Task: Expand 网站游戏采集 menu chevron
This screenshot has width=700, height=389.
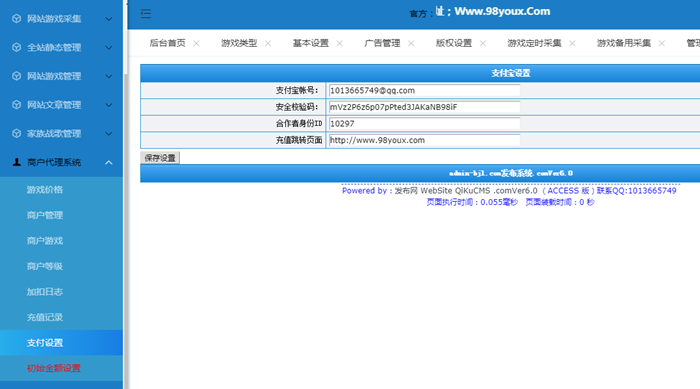Action: pos(108,19)
